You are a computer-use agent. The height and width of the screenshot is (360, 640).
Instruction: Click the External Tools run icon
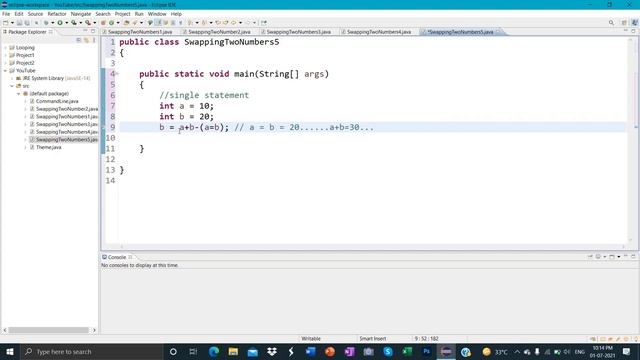(x=88, y=22)
